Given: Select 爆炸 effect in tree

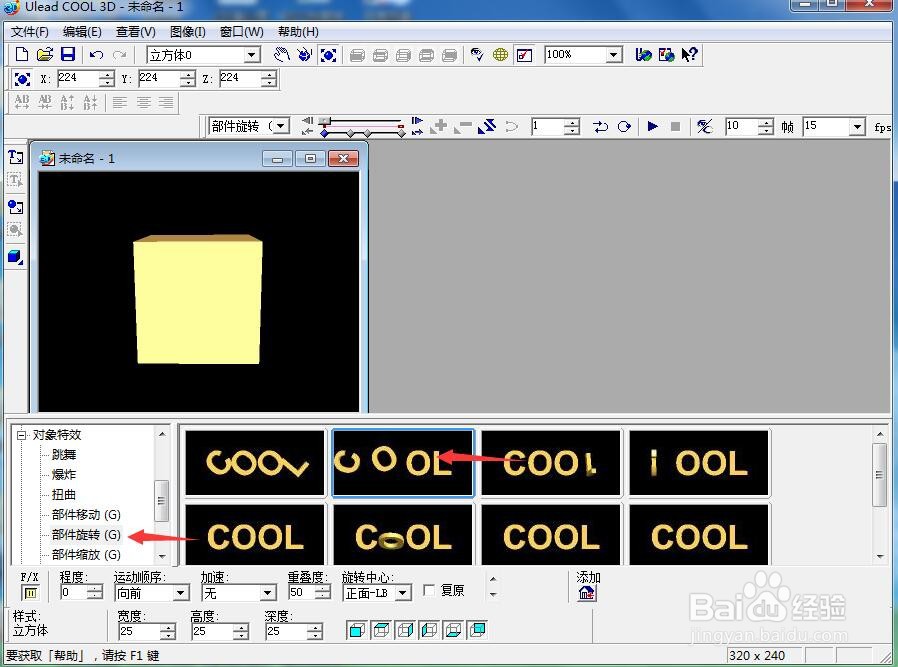Looking at the screenshot, I should point(64,475).
